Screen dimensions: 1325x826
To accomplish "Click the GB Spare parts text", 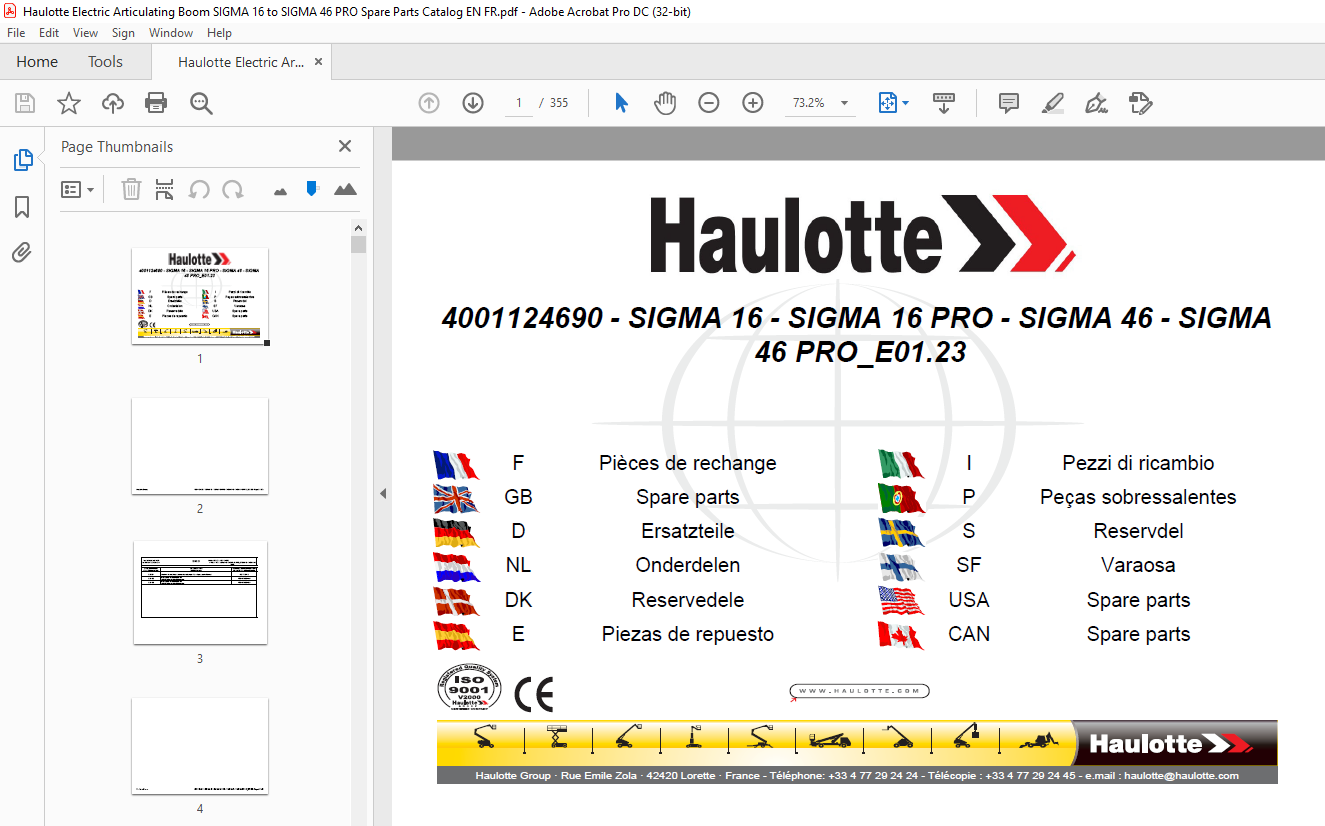I will tap(688, 497).
